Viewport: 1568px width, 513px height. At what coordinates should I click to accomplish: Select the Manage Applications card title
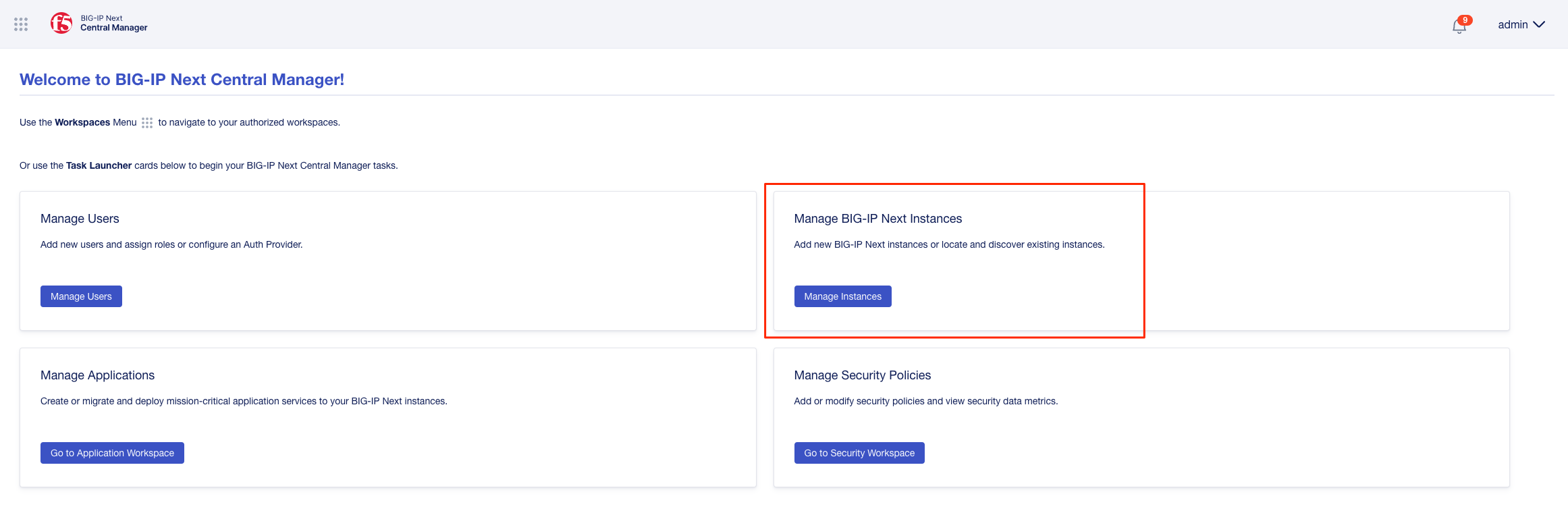(97, 375)
